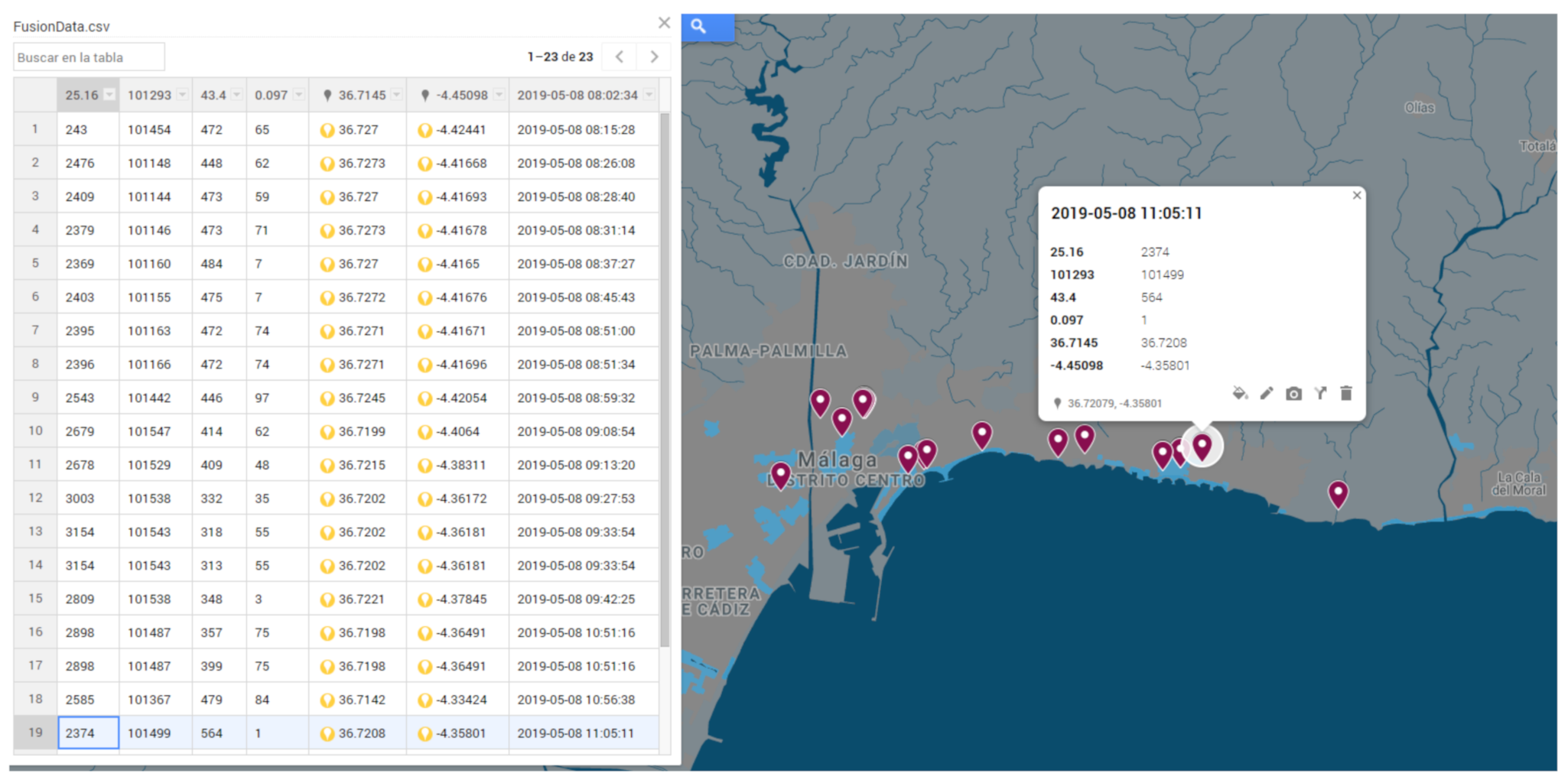Delete the feature with the trash icon

(1346, 393)
